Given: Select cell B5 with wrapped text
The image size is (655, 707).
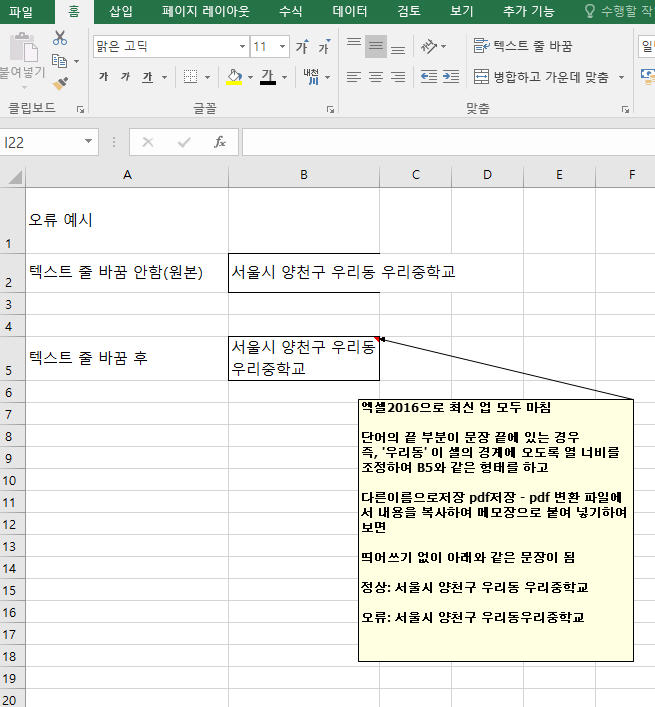Looking at the screenshot, I should tap(304, 358).
